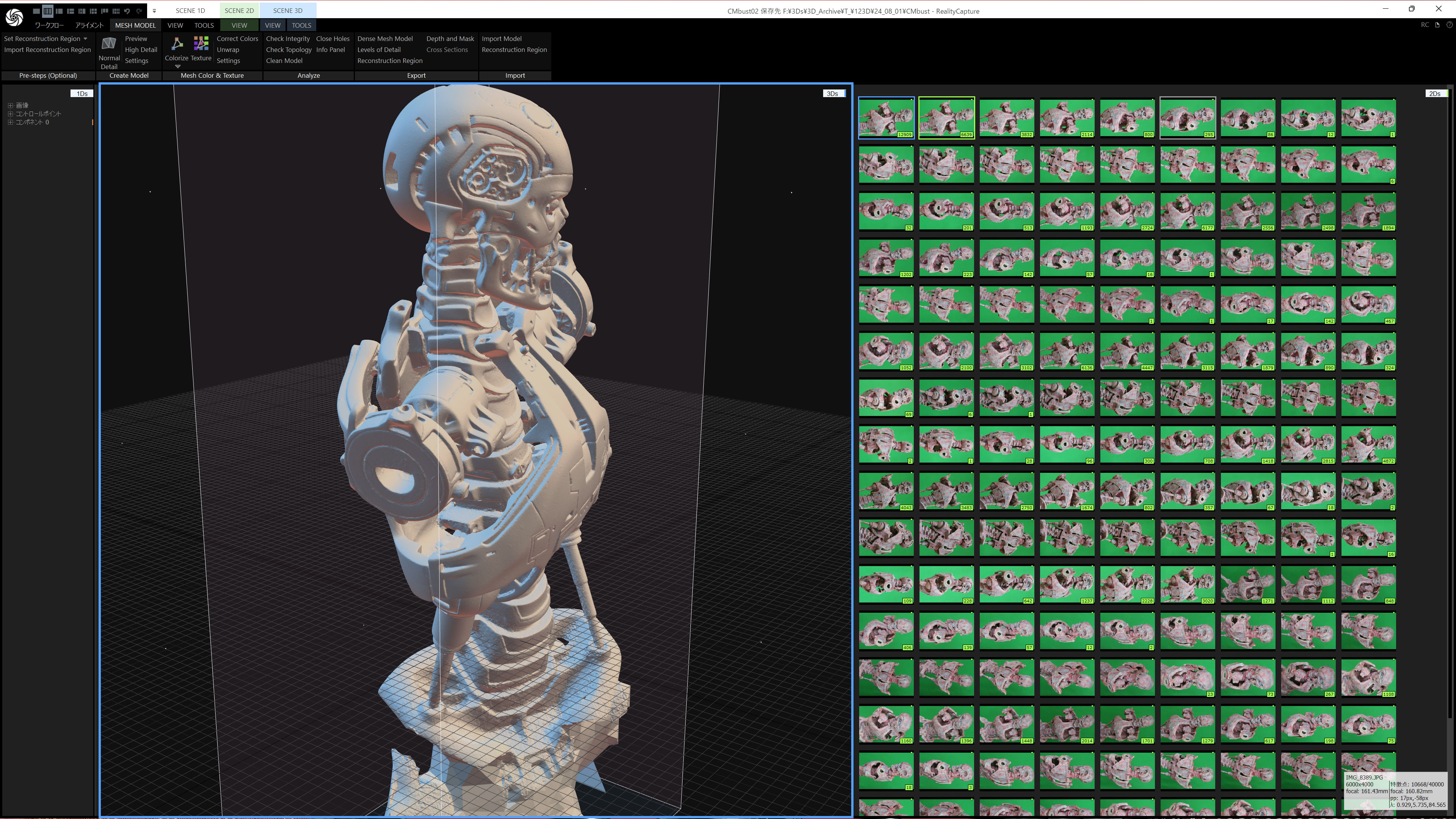Select the SCENE 1D context tab
This screenshot has height=819, width=1456.
(x=190, y=10)
